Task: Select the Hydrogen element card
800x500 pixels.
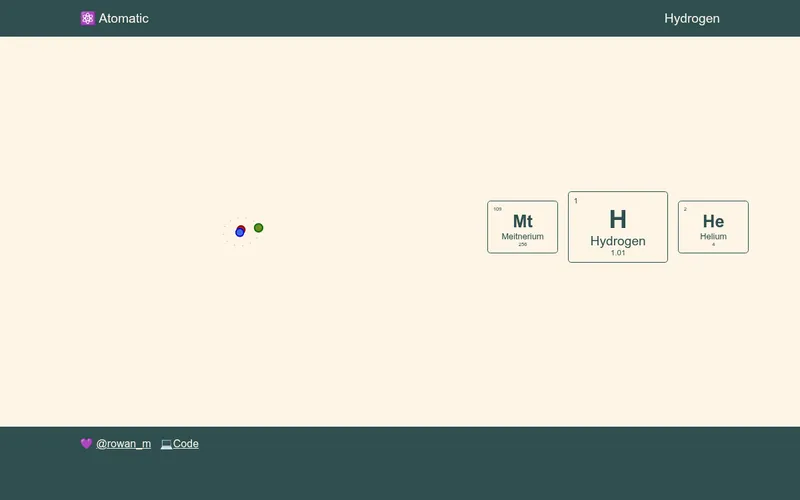Action: pos(618,227)
